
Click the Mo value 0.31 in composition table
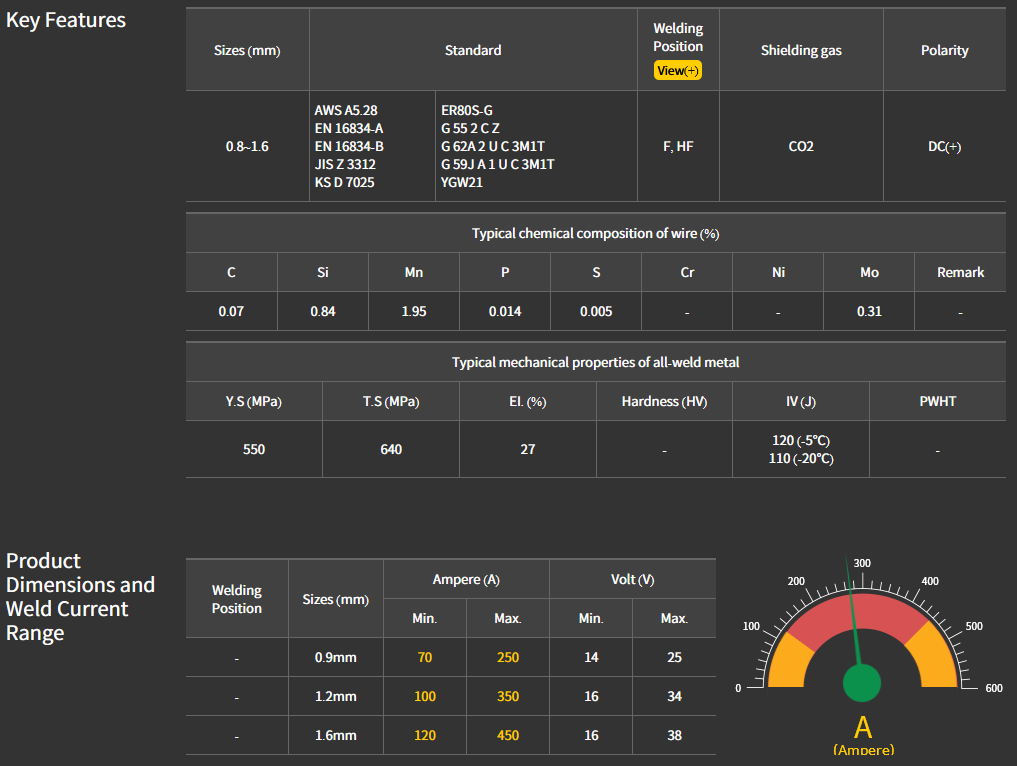pos(869,311)
